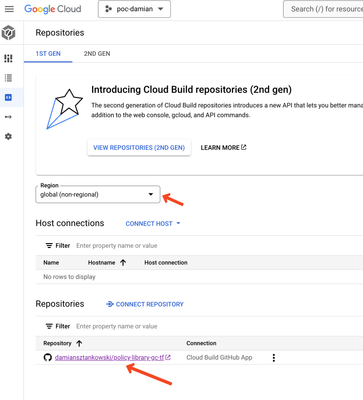Open the three-dot menu for policy-library-gc-tf
This screenshot has width=363, height=400.
274,358
